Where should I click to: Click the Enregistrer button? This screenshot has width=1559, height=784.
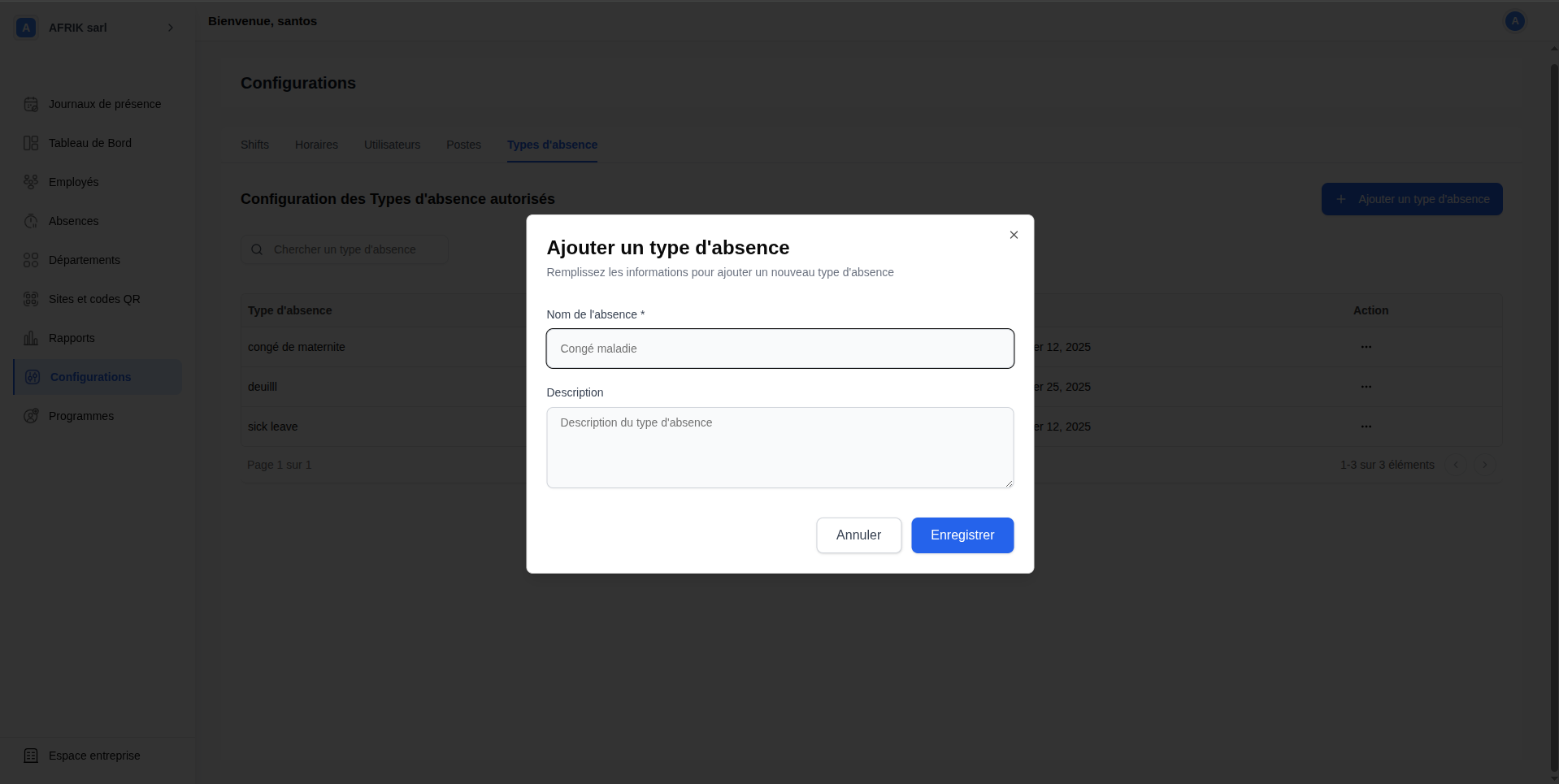(962, 535)
